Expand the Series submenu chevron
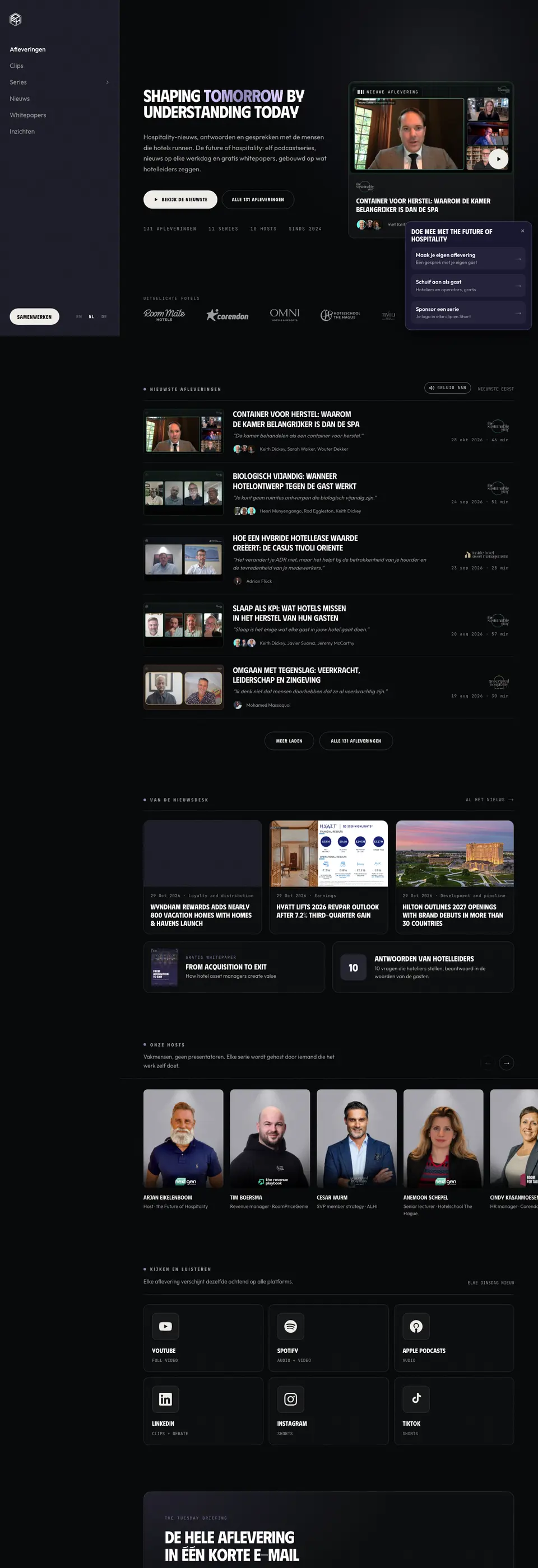Viewport: 538px width, 1568px height. pyautogui.click(x=107, y=82)
